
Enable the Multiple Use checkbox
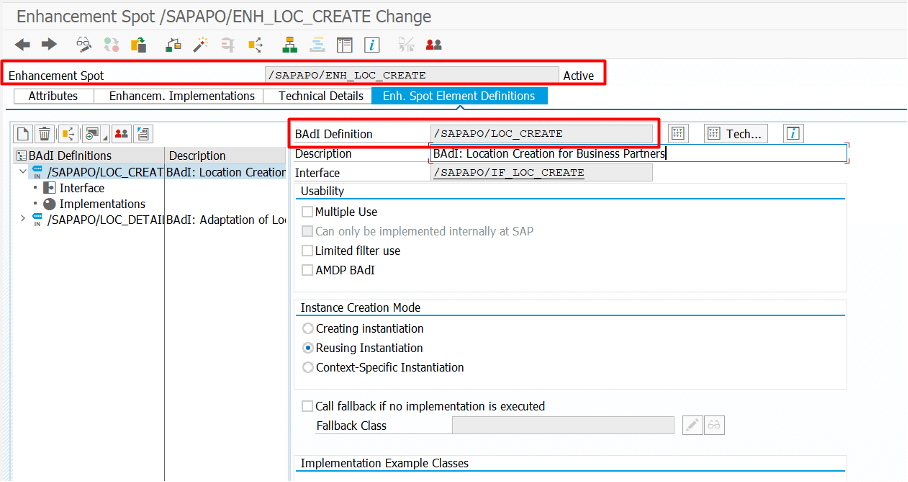click(x=307, y=212)
